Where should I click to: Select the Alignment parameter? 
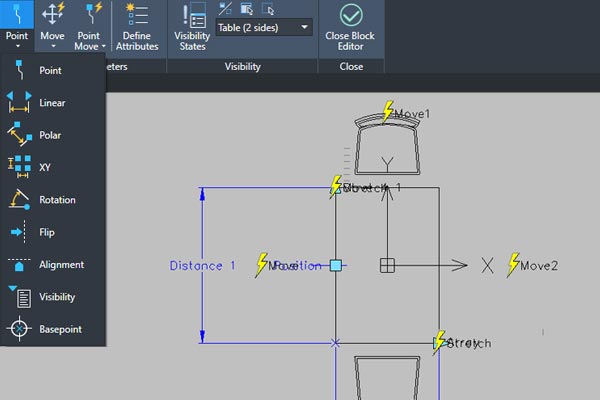60,265
